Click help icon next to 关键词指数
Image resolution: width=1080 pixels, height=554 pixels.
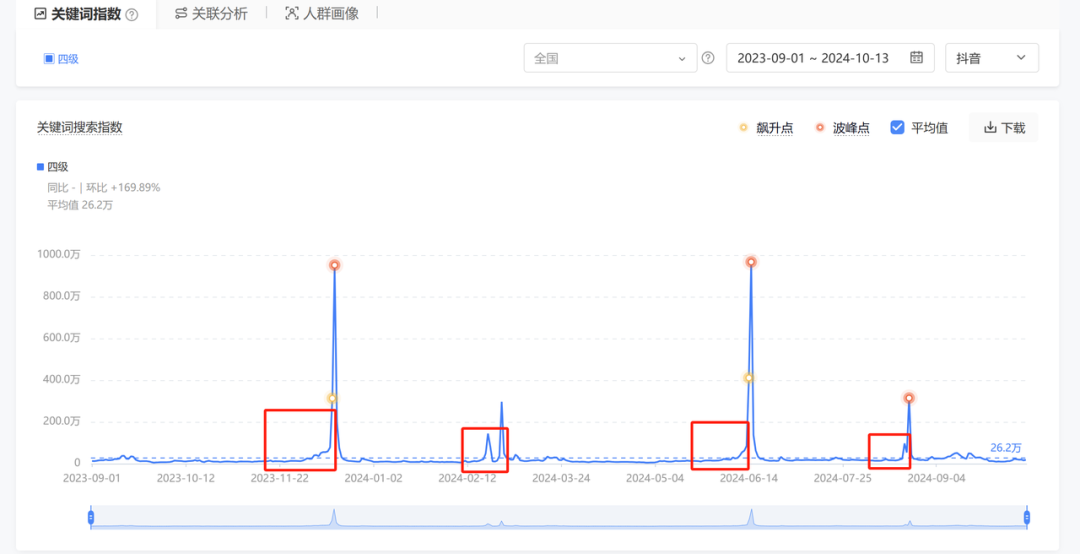132,15
